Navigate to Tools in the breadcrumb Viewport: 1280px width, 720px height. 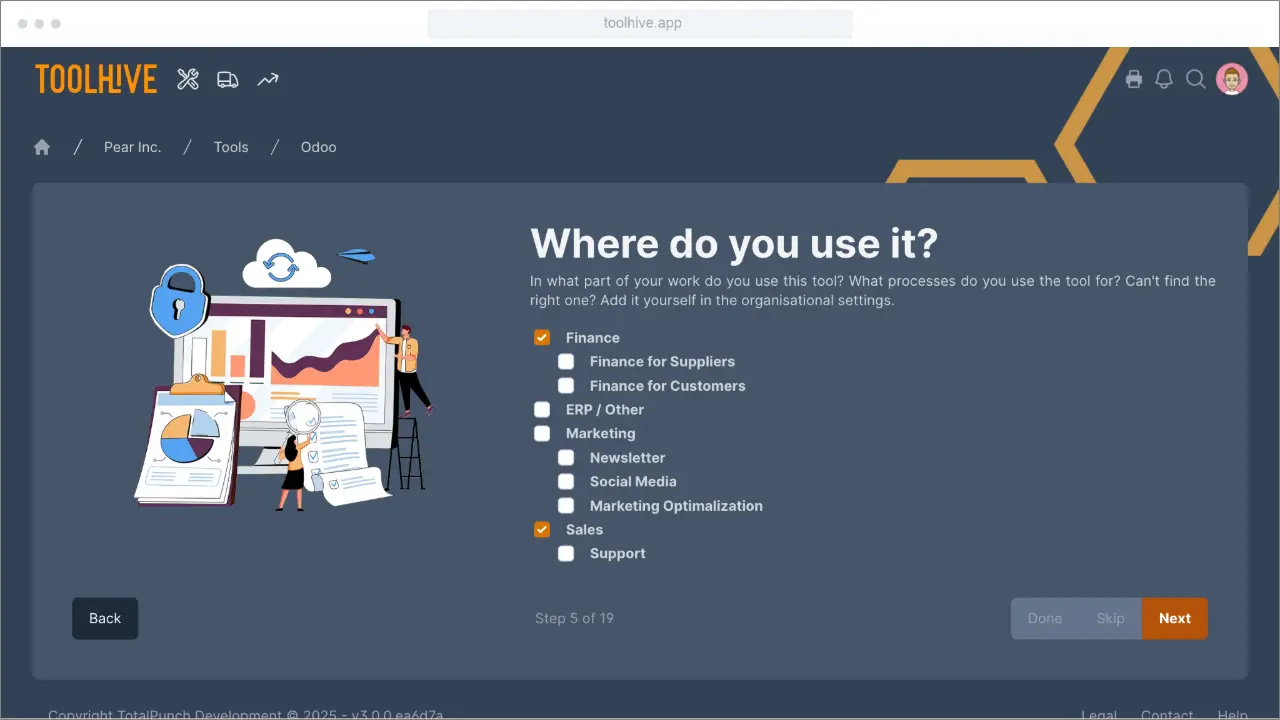coord(231,147)
